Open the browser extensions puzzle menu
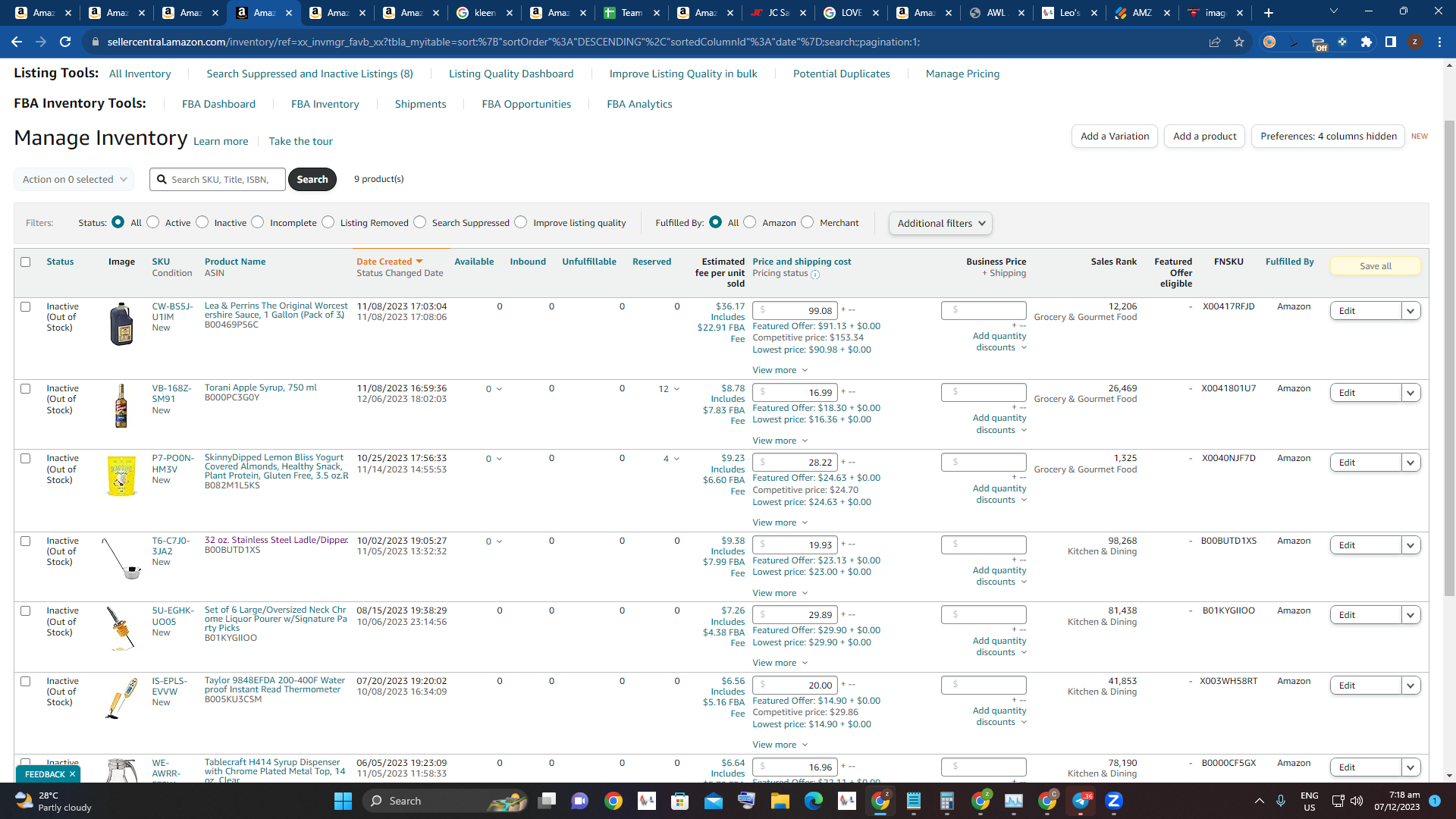The width and height of the screenshot is (1456, 819). (x=1367, y=42)
